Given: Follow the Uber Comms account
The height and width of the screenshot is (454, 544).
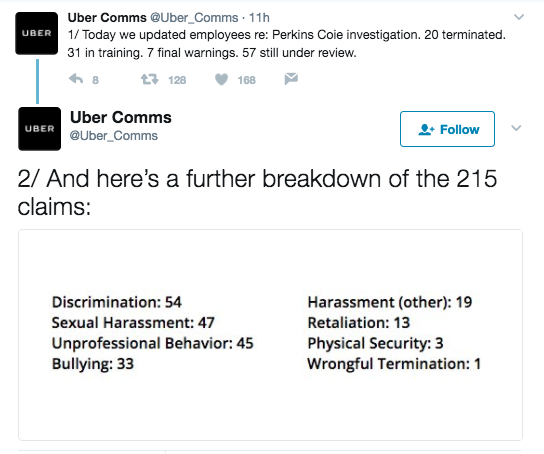Looking at the screenshot, I should pyautogui.click(x=447, y=129).
